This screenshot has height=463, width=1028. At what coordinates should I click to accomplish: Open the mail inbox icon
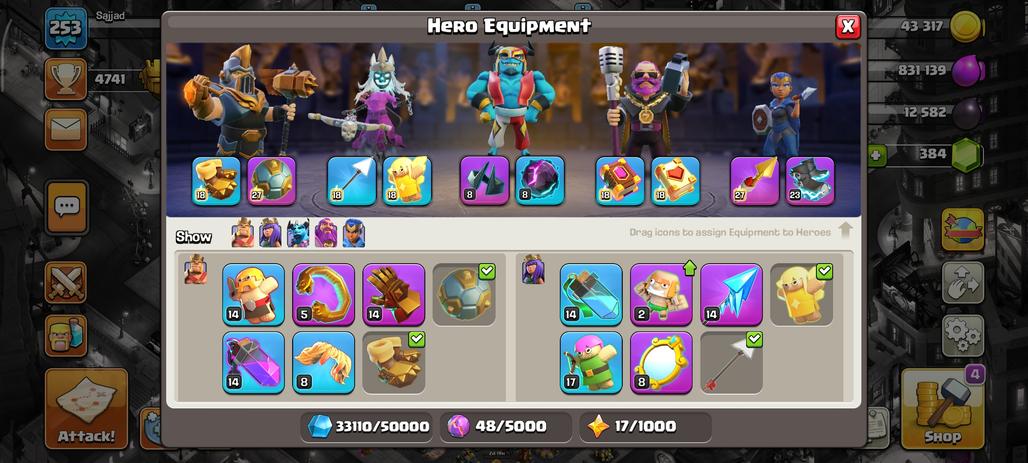(66, 129)
